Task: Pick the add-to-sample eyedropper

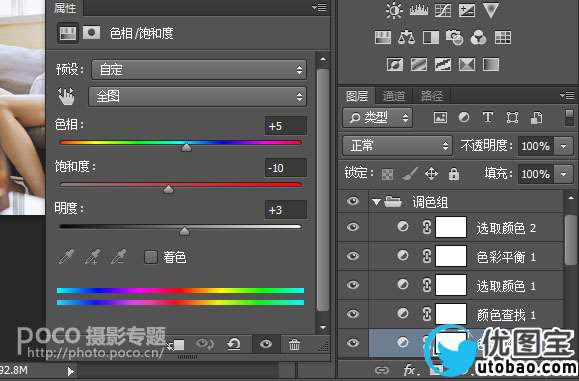Action: (93, 257)
